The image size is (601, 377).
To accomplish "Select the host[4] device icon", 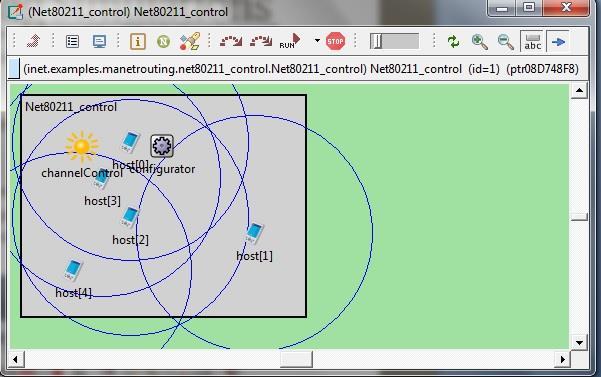I will click(x=73, y=270).
